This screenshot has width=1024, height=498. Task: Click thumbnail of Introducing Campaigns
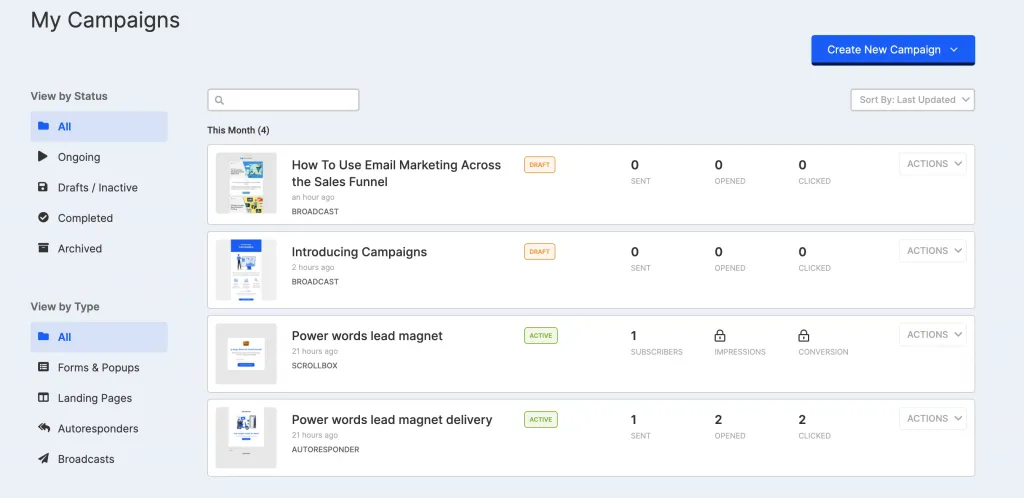tap(246, 270)
